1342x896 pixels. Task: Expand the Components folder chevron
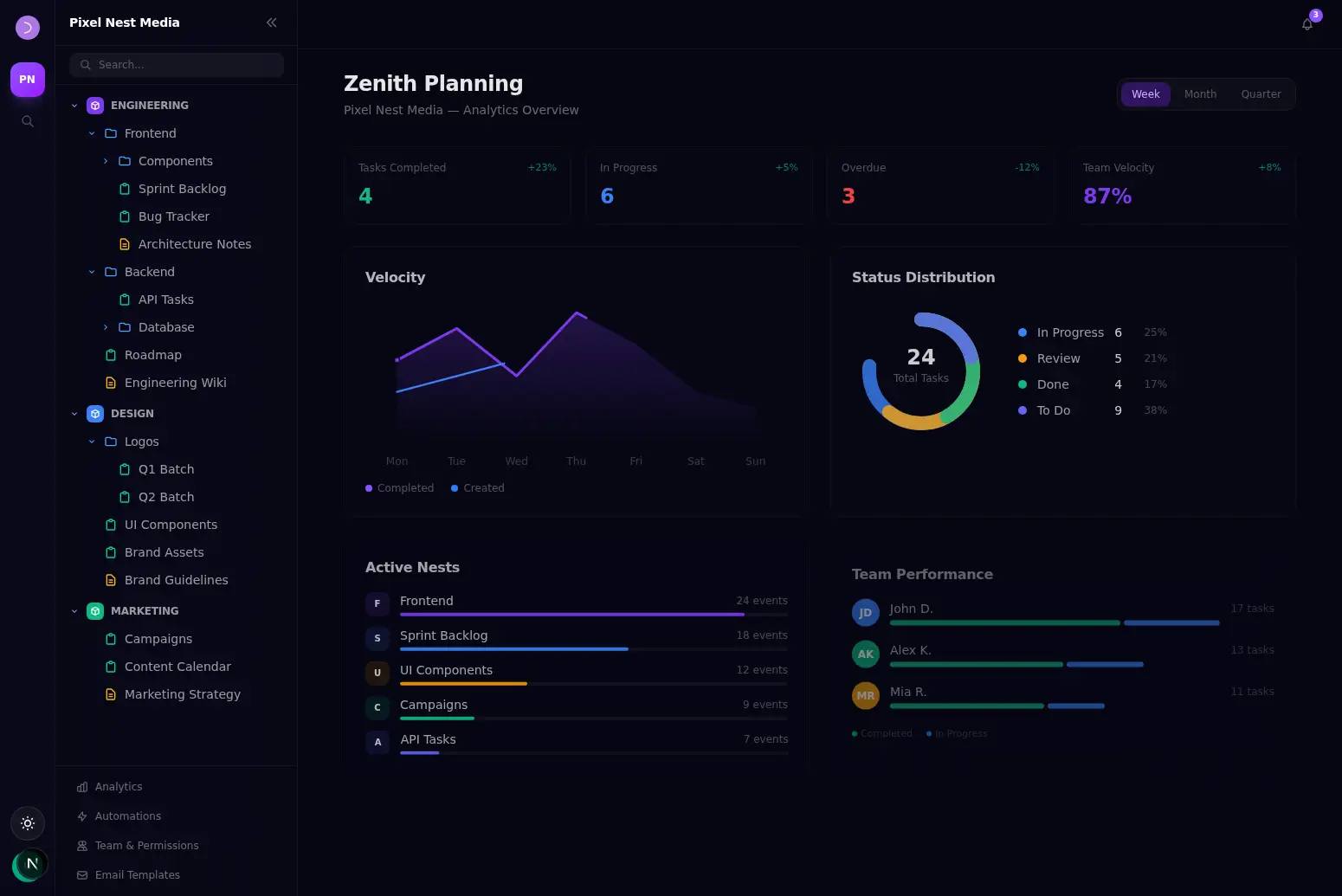[106, 161]
